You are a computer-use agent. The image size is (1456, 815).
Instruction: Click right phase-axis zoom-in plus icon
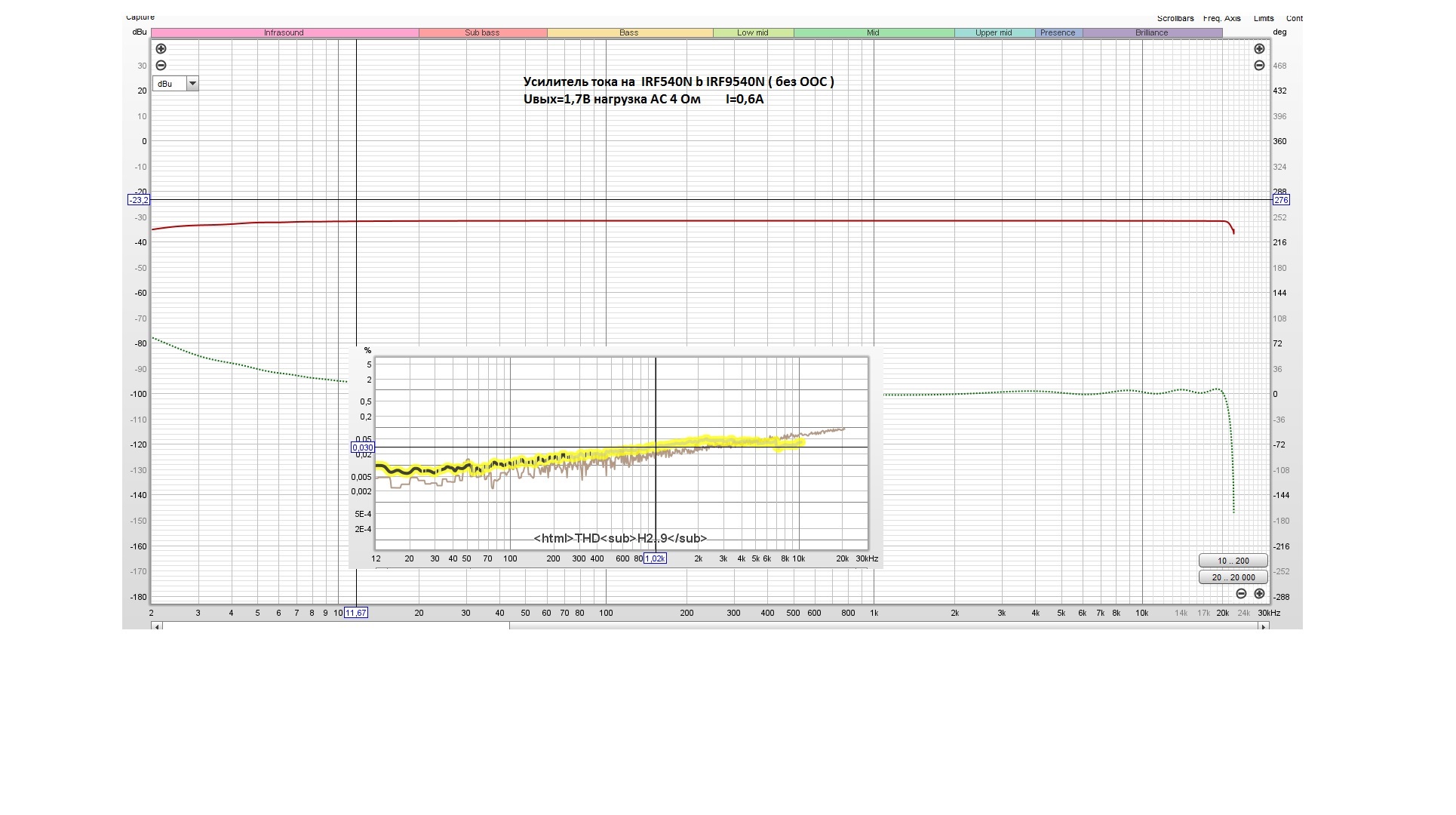(1259, 49)
